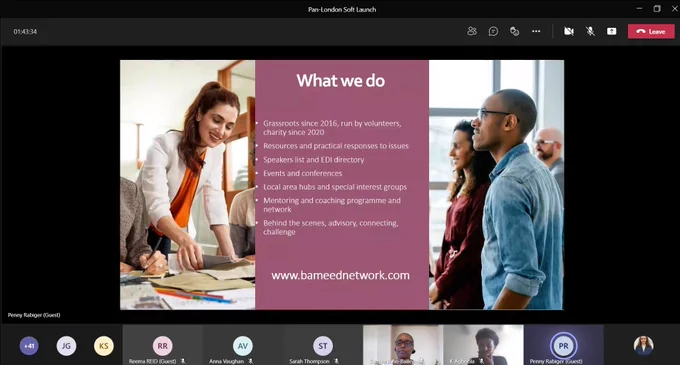Click the Resources and practical responses bullet
The height and width of the screenshot is (365, 680).
click(x=336, y=146)
